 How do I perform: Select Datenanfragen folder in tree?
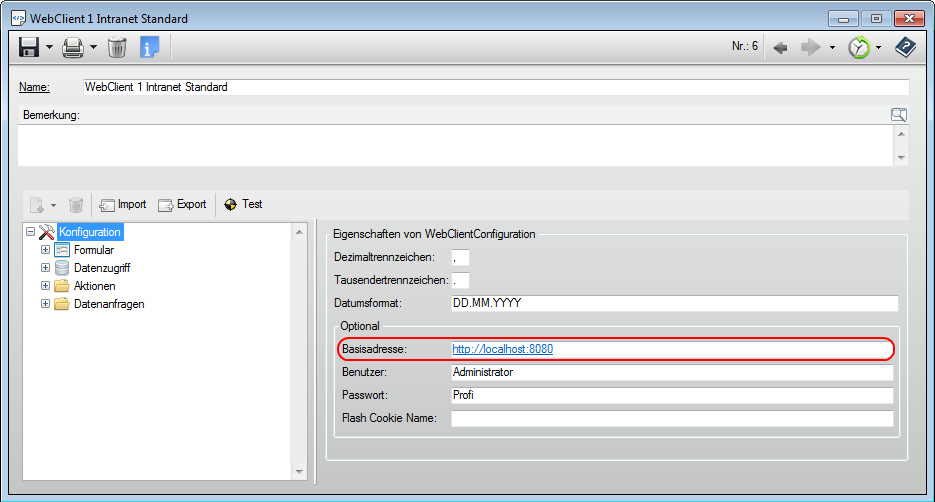click(108, 304)
